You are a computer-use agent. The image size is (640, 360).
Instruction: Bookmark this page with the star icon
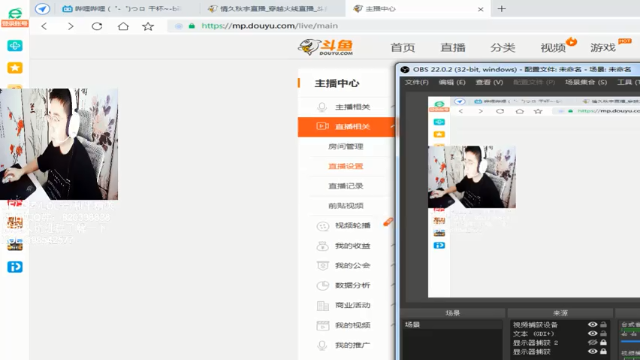[x=148, y=27]
